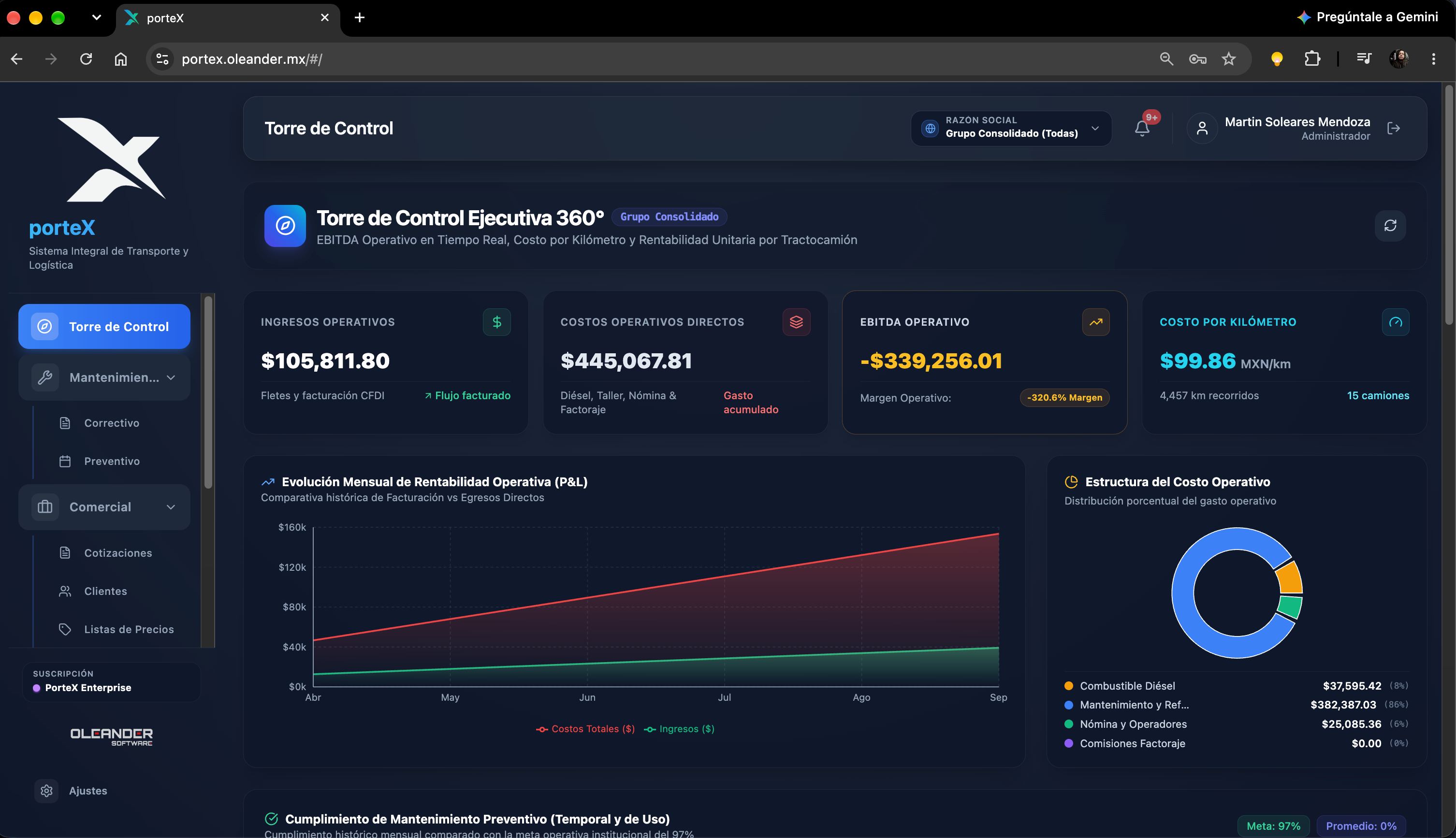Click the dollar icon on Ingresos Operativos card
This screenshot has height=838, width=1456.
[497, 322]
